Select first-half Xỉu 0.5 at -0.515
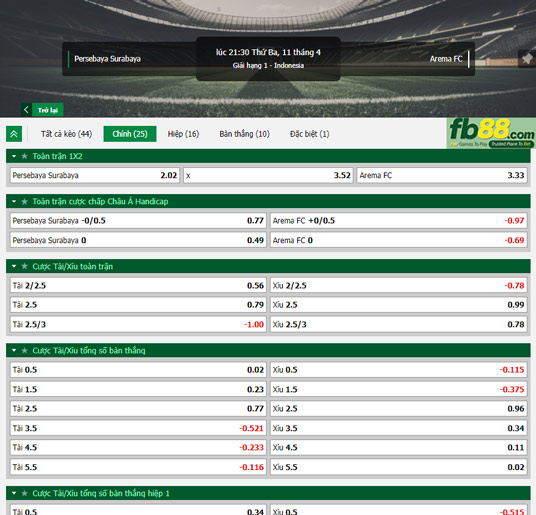 point(399,510)
